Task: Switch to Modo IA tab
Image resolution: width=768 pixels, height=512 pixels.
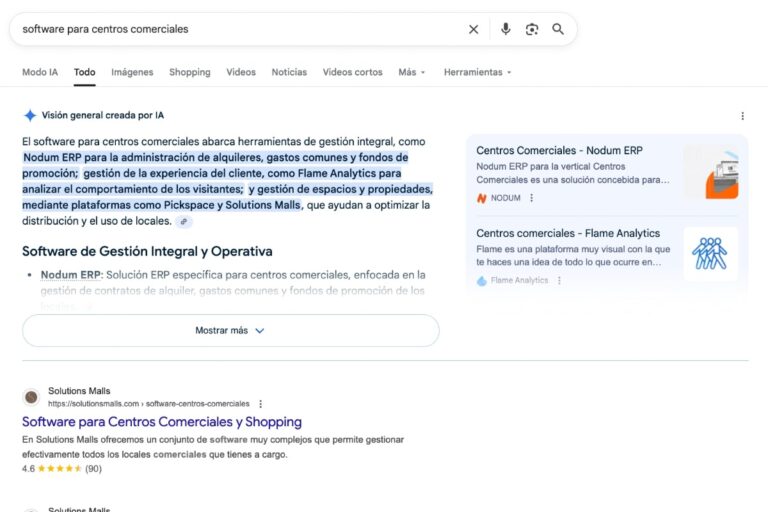Action: tap(40, 72)
